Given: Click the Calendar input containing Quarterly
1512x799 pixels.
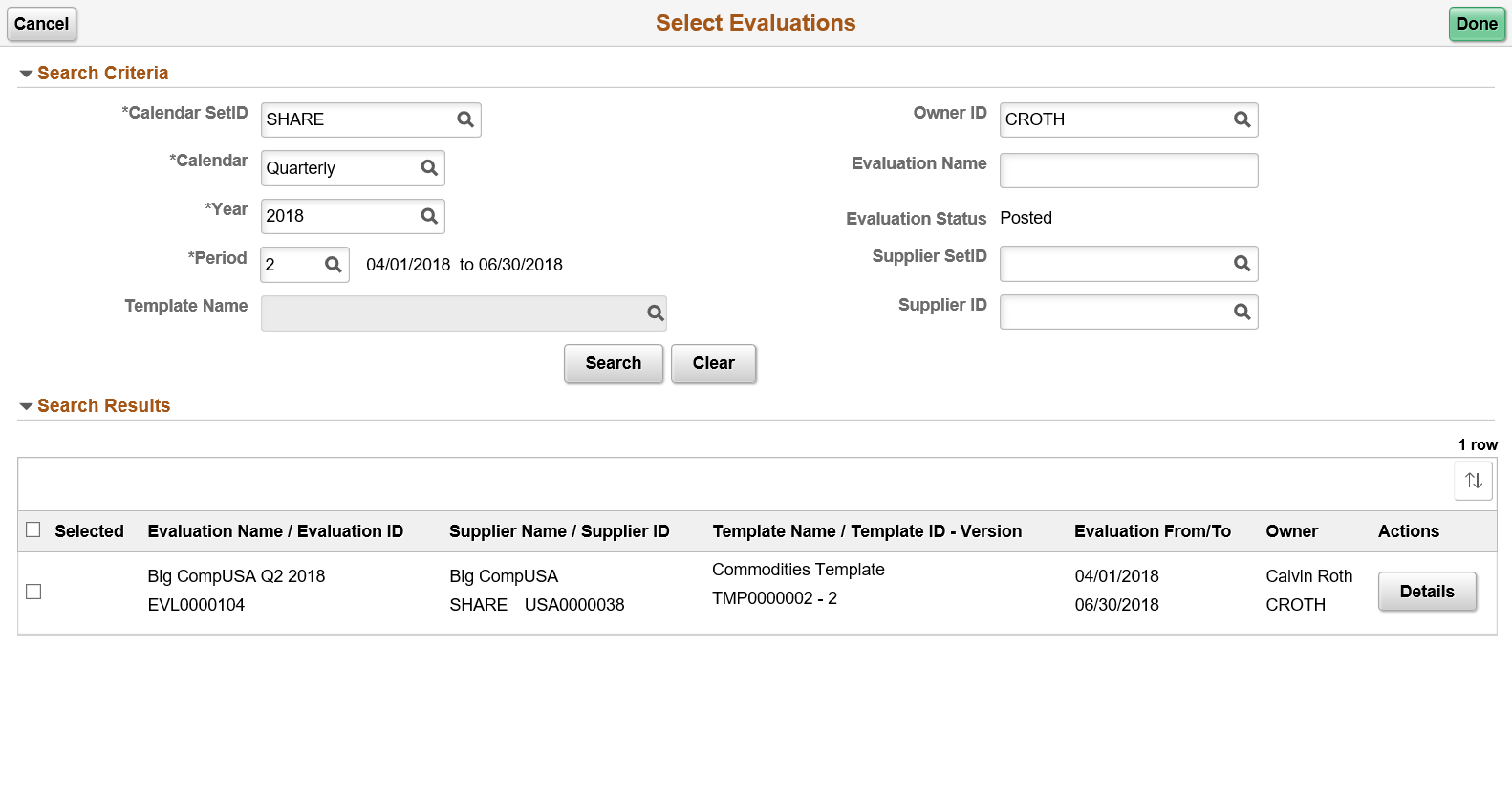Looking at the screenshot, I should pyautogui.click(x=353, y=168).
